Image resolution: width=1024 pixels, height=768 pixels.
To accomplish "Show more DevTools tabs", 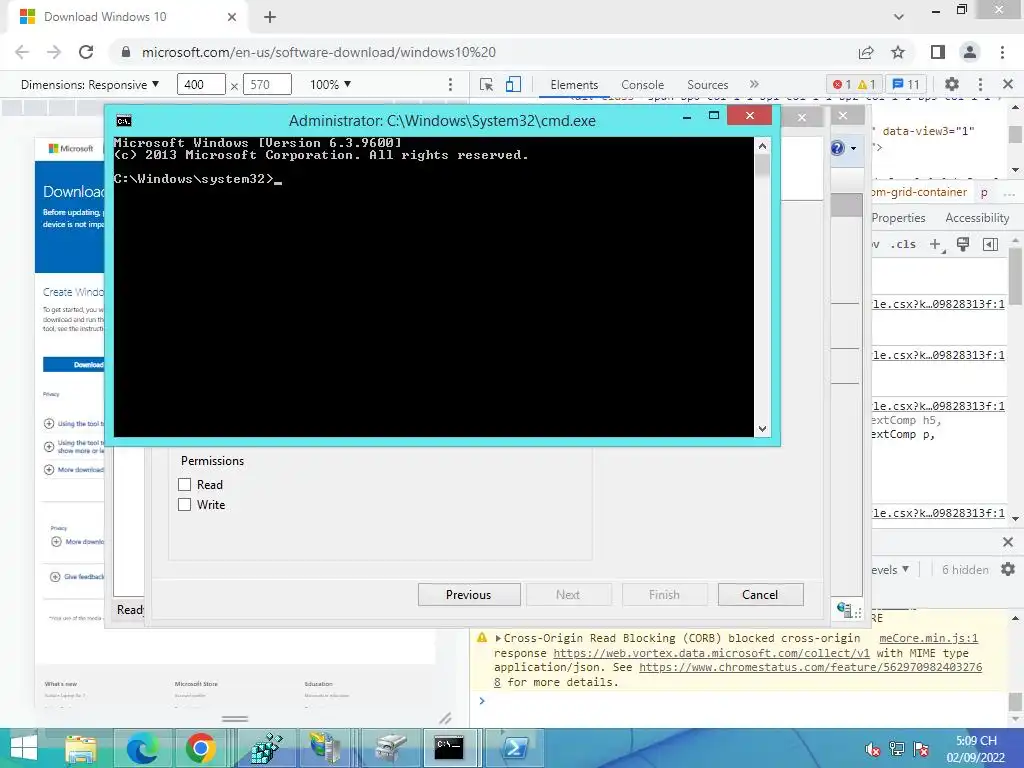I will coord(754,84).
